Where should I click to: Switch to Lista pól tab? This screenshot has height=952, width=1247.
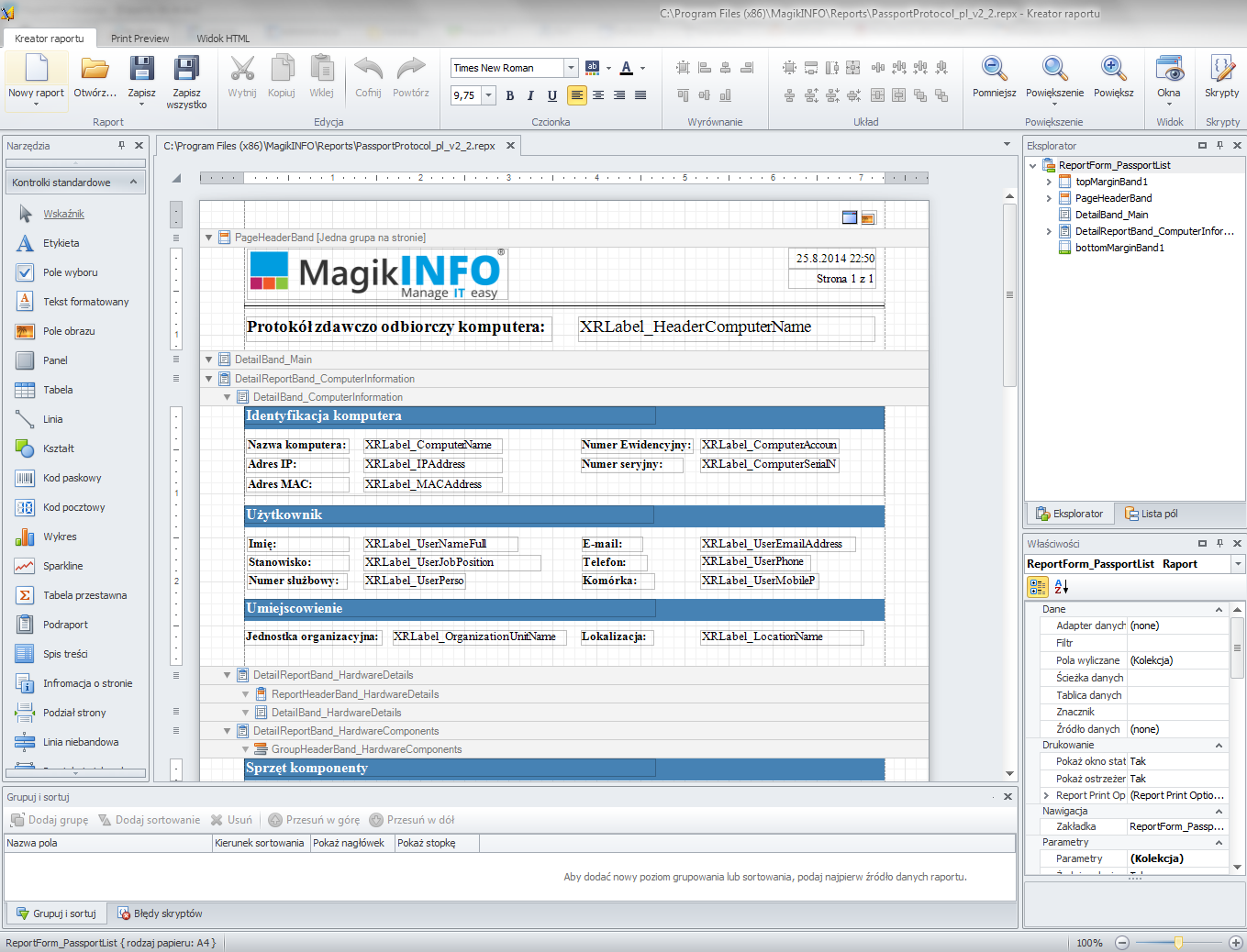tap(1152, 514)
